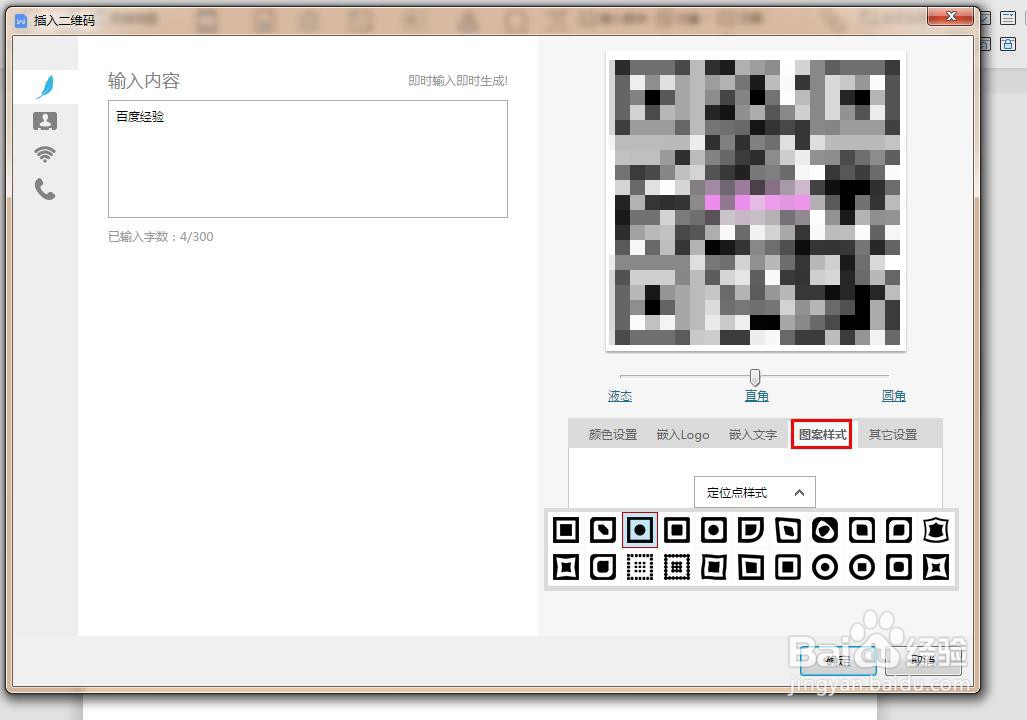Click the 液态 shape link
The width and height of the screenshot is (1027, 720).
coord(620,396)
